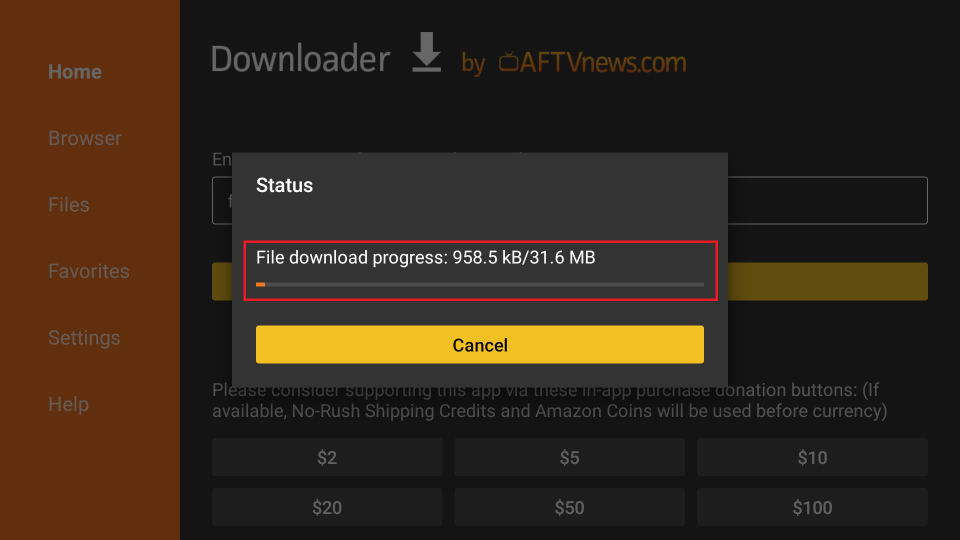Image resolution: width=960 pixels, height=540 pixels.
Task: Donate with the $10 button
Action: (x=812, y=457)
